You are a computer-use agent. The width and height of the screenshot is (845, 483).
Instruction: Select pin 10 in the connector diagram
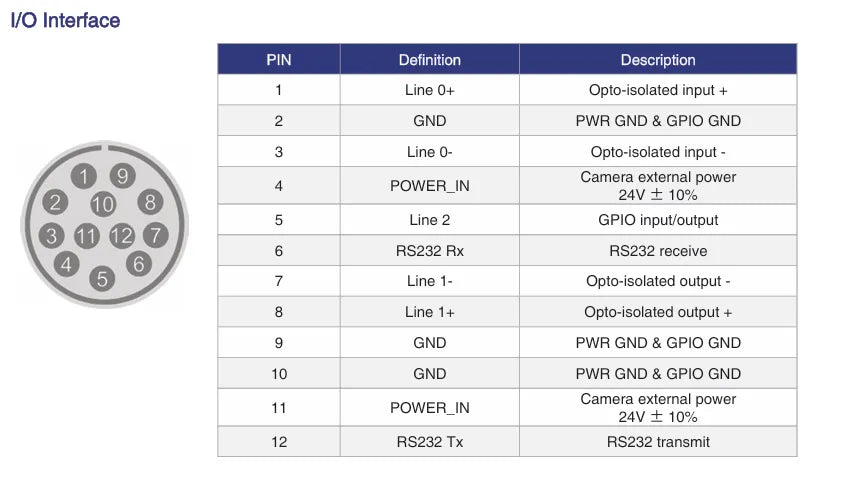point(103,204)
